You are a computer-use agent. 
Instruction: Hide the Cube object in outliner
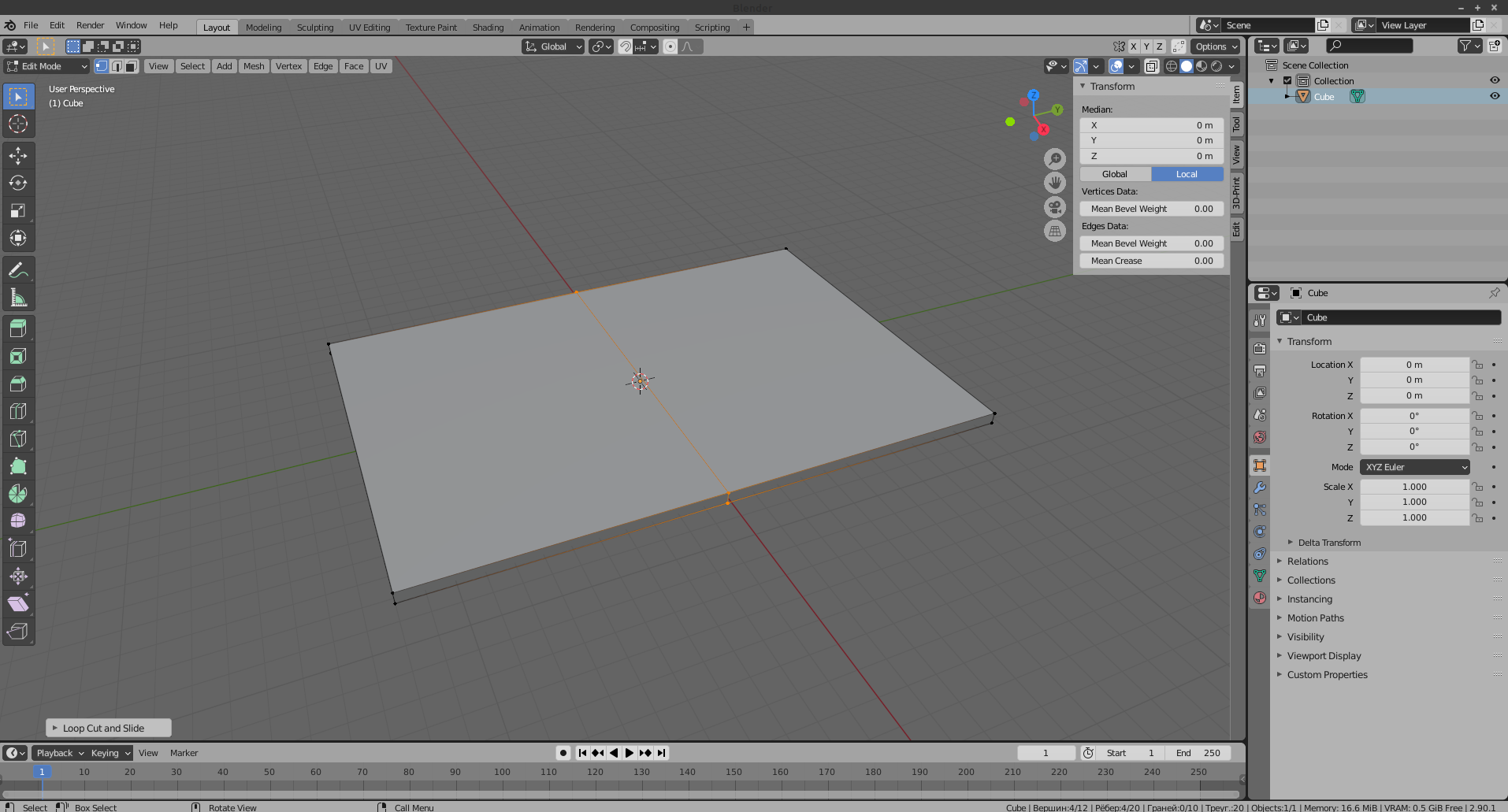tap(1494, 96)
